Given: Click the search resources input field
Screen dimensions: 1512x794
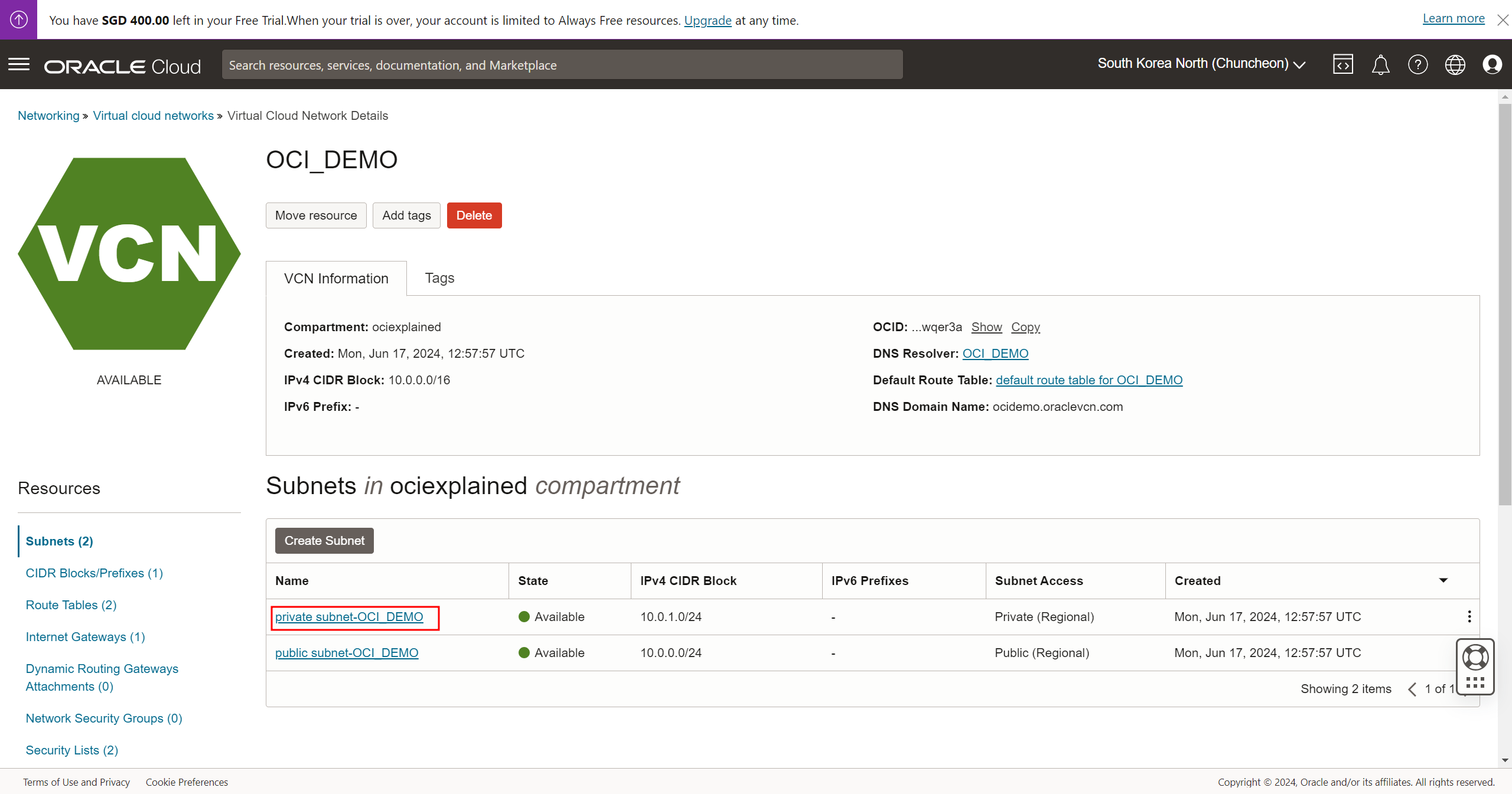Looking at the screenshot, I should point(562,65).
